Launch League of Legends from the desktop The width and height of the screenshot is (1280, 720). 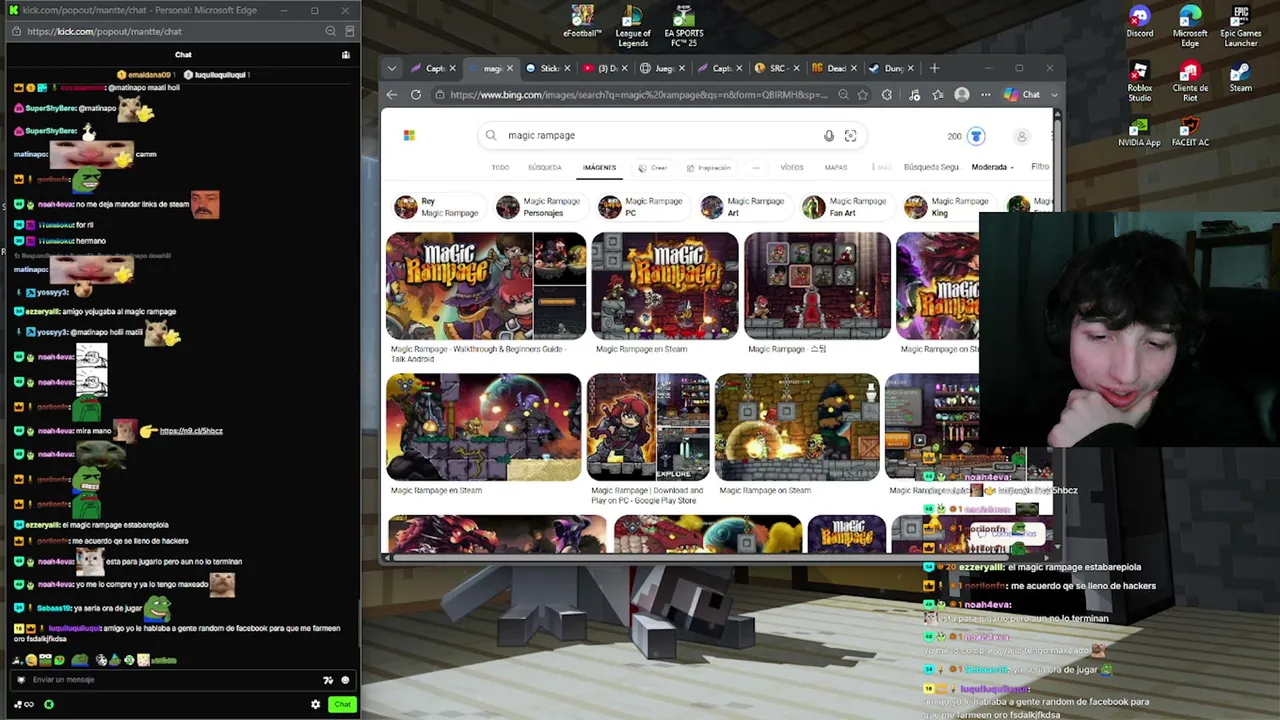632,26
